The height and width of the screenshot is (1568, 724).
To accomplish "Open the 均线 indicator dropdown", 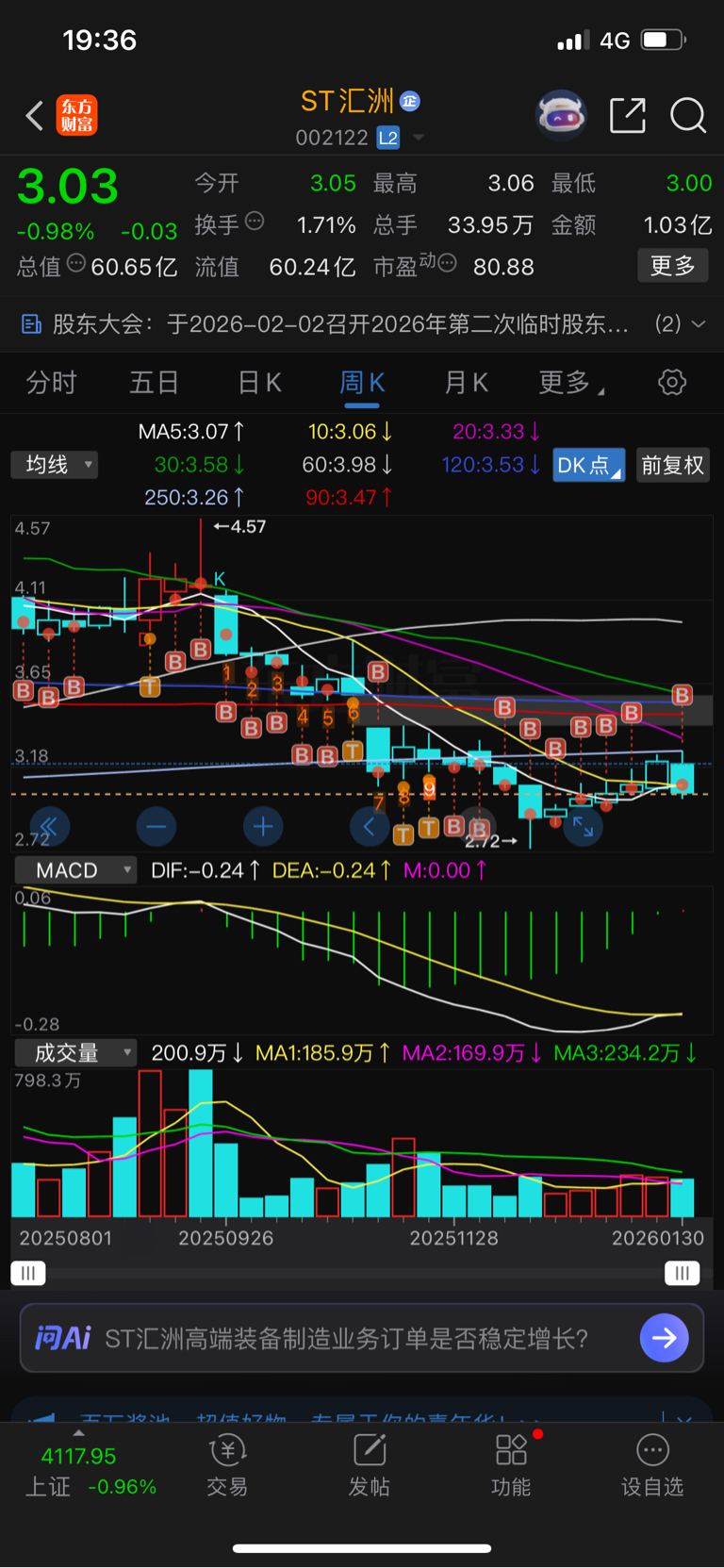I will 55,464.
